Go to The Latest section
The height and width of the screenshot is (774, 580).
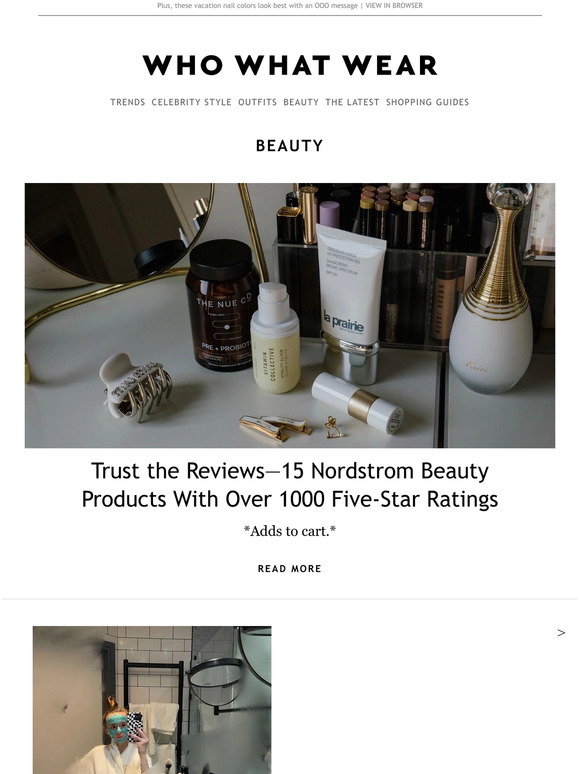click(x=352, y=102)
